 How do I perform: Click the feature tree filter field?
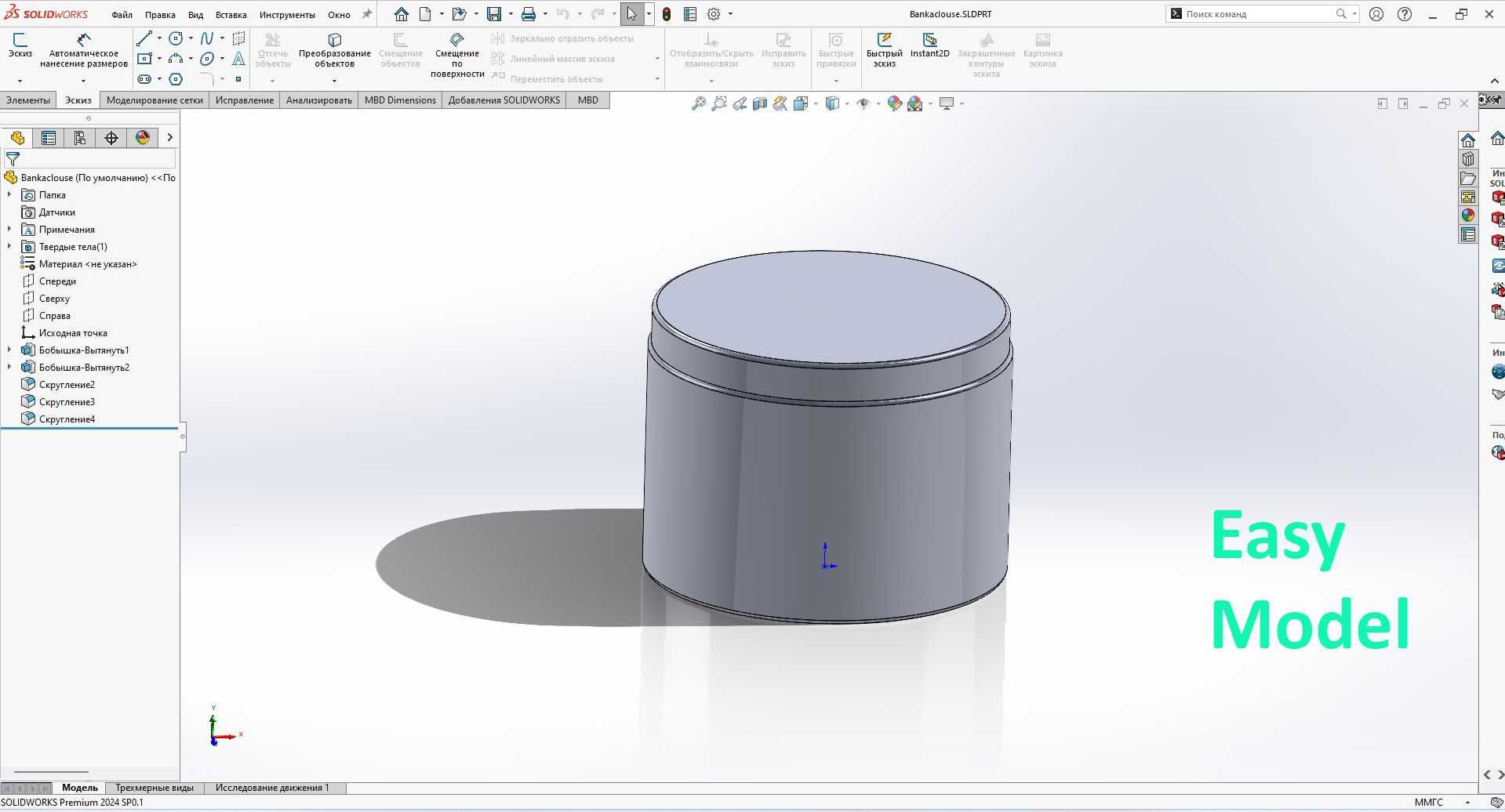[x=89, y=159]
